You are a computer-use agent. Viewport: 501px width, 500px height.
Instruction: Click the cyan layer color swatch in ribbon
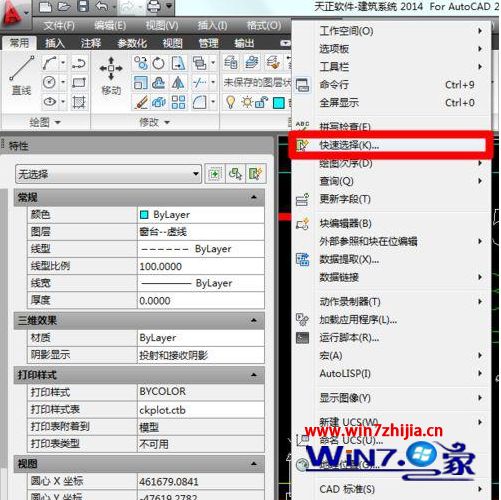pyautogui.click(x=279, y=103)
